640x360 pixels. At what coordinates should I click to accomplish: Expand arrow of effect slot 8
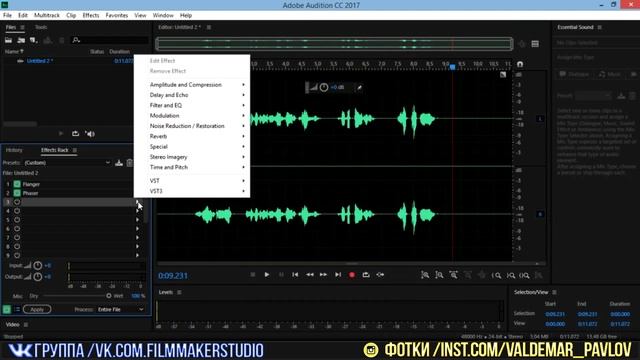(138, 247)
